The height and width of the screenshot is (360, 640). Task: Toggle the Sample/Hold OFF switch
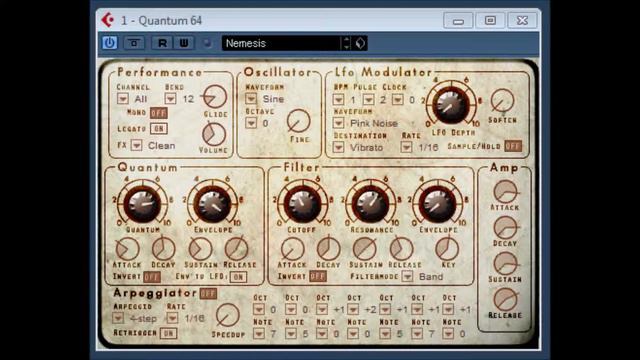(513, 146)
